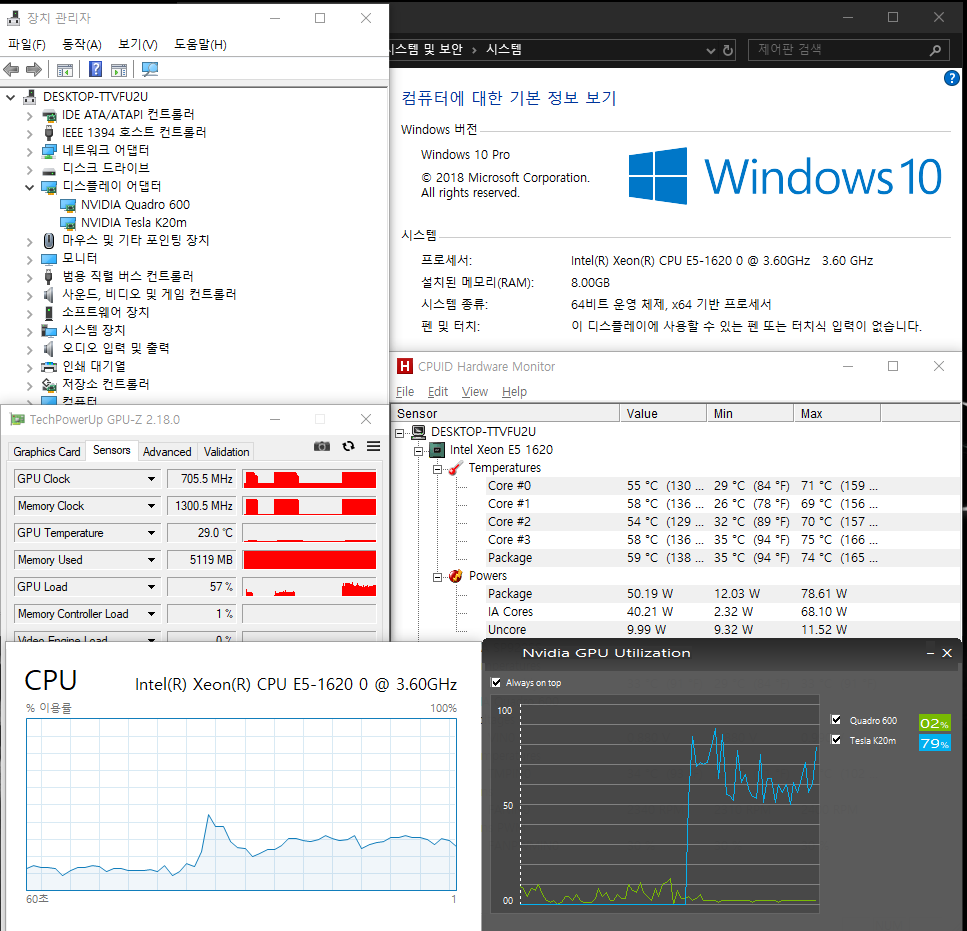Click the Device Manager forward arrow icon

coord(35,70)
